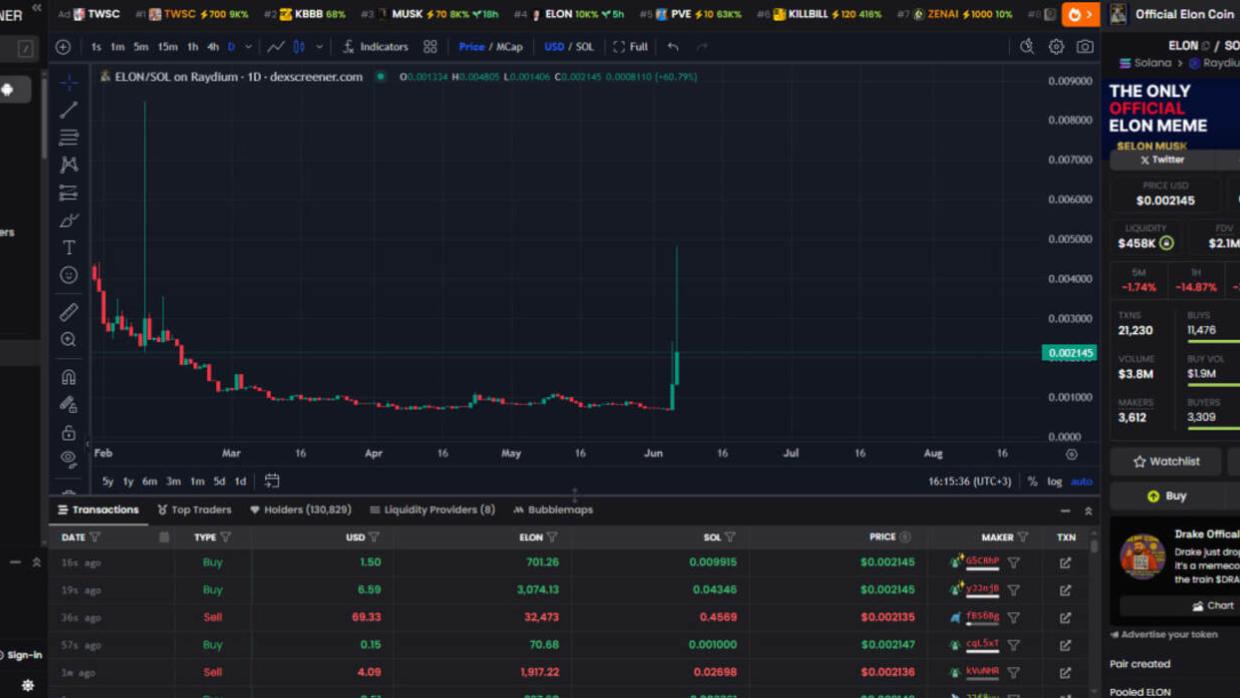Open the Transactions tab

(x=98, y=510)
